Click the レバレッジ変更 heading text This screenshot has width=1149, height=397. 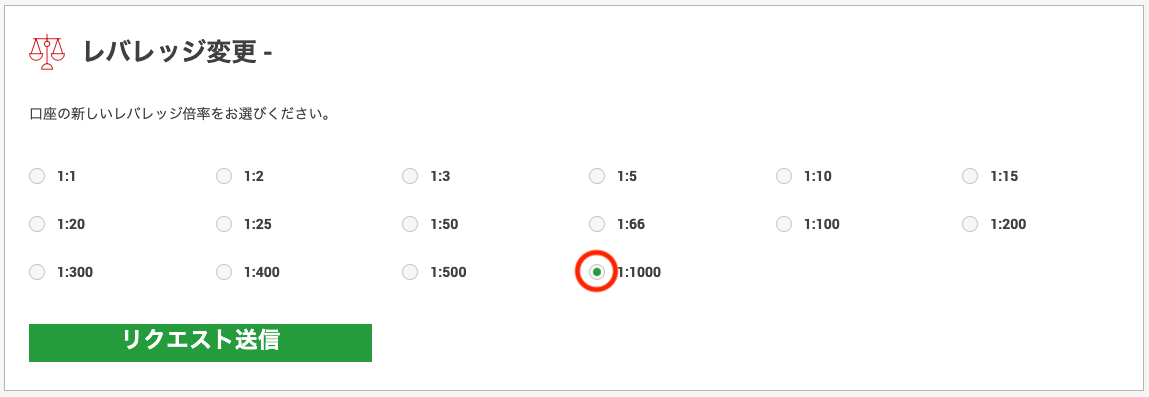pyautogui.click(x=171, y=51)
